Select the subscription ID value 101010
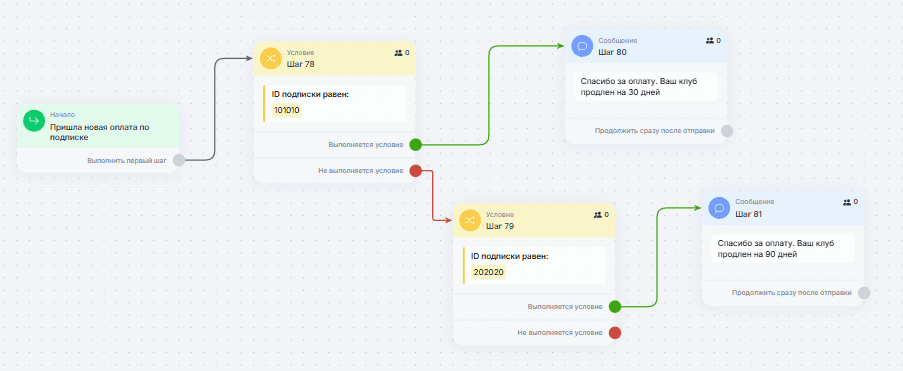This screenshot has width=903, height=371. (287, 111)
